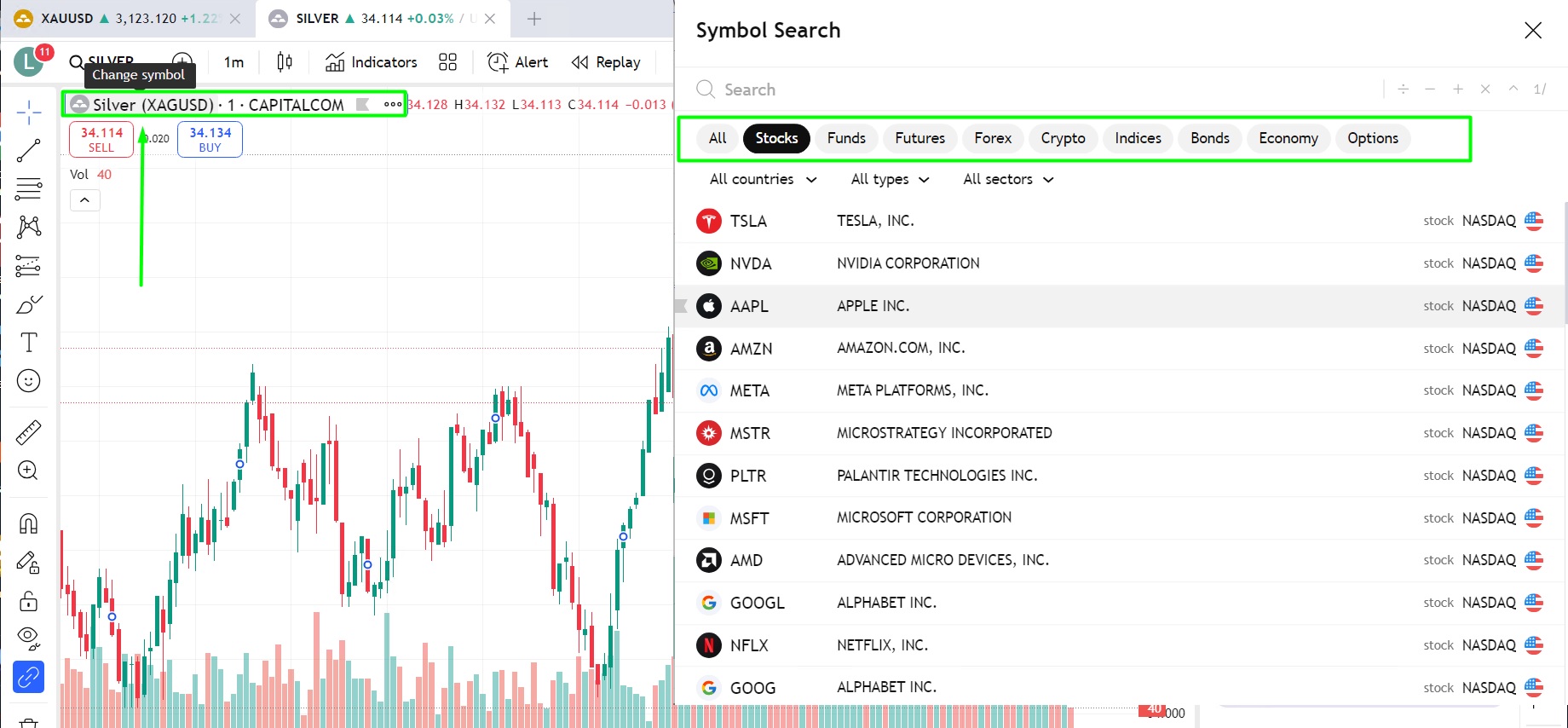Collapse the indicator legend chevron

pyautogui.click(x=84, y=200)
